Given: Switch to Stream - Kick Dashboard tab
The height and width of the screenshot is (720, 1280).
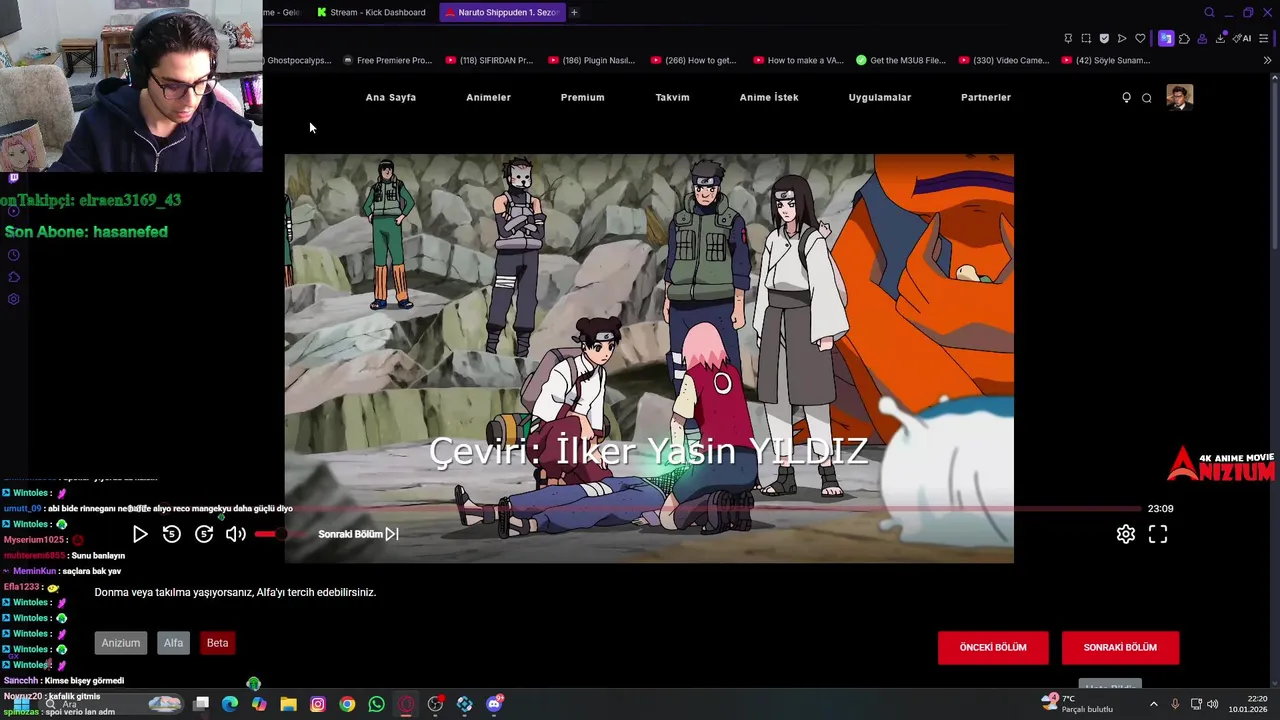Looking at the screenshot, I should coord(371,12).
